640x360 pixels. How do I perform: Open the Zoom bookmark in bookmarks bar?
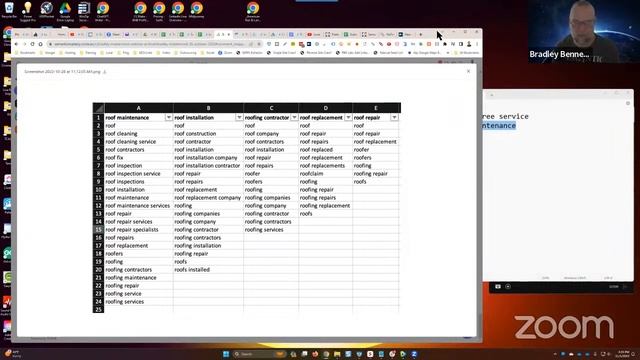point(225,53)
